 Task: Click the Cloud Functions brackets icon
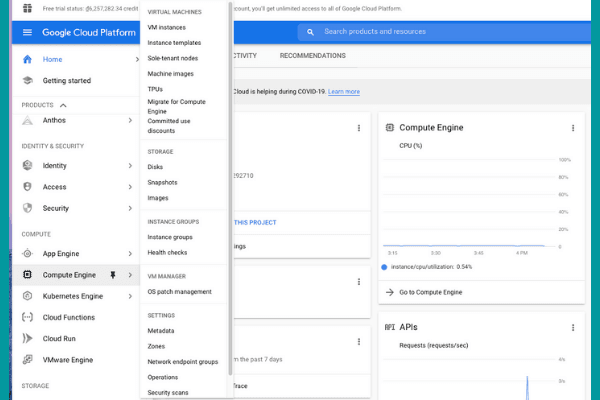pyautogui.click(x=27, y=317)
